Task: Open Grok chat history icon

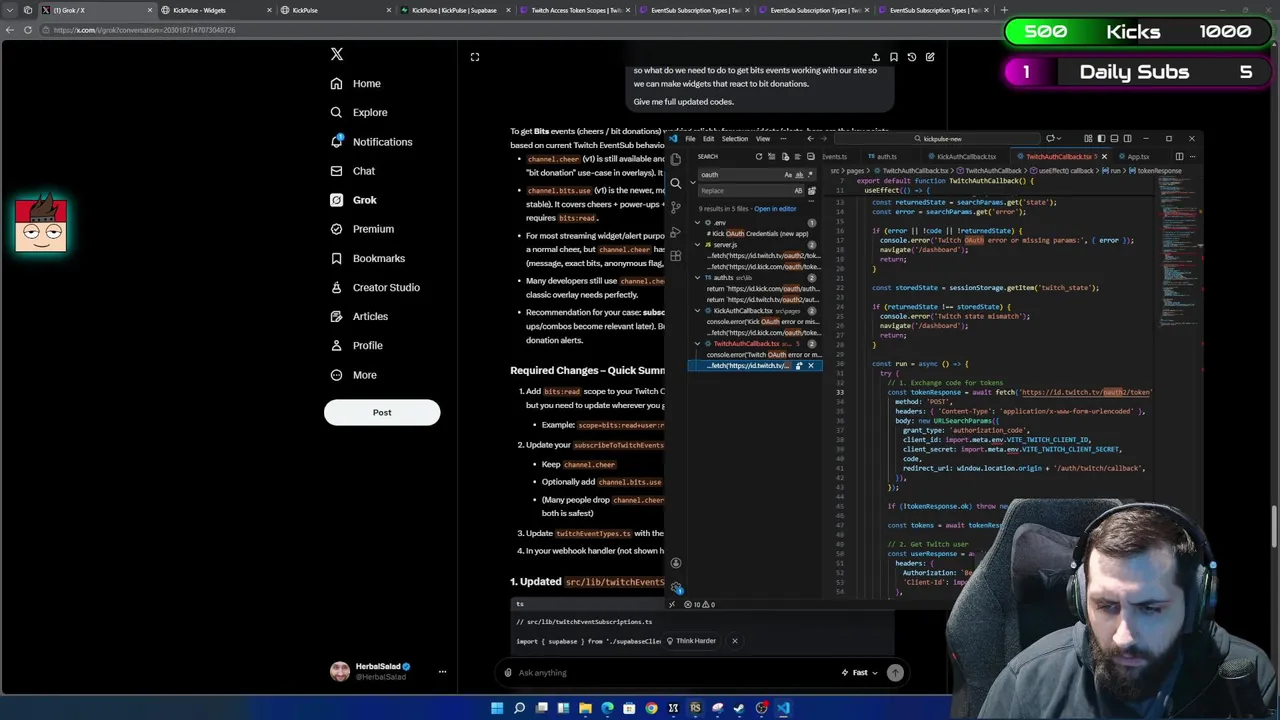Action: (911, 57)
